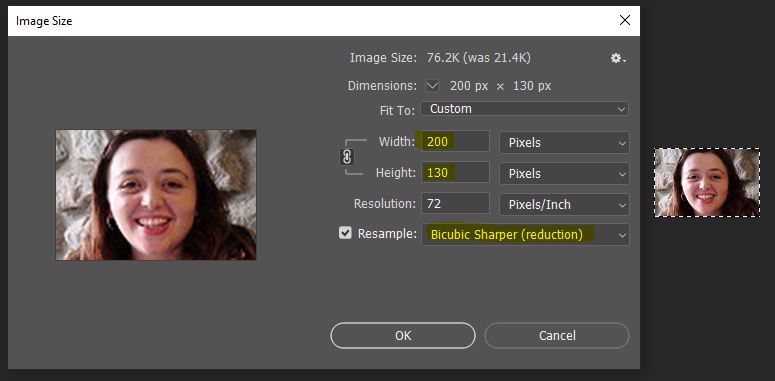The width and height of the screenshot is (775, 381).
Task: Open the Resolution Pixels/Inch dropdown
Action: coord(564,205)
